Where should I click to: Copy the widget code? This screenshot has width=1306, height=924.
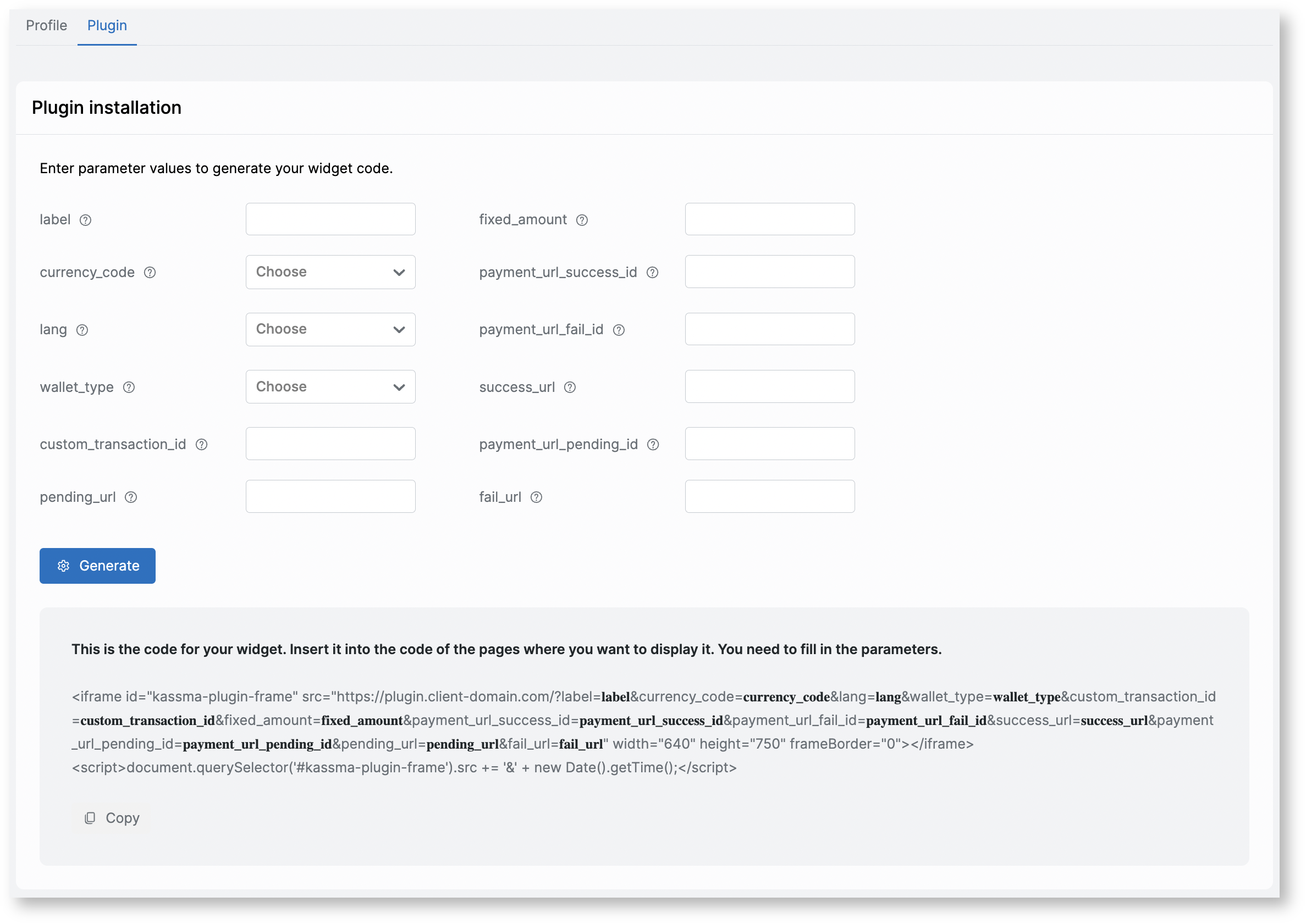click(x=112, y=818)
